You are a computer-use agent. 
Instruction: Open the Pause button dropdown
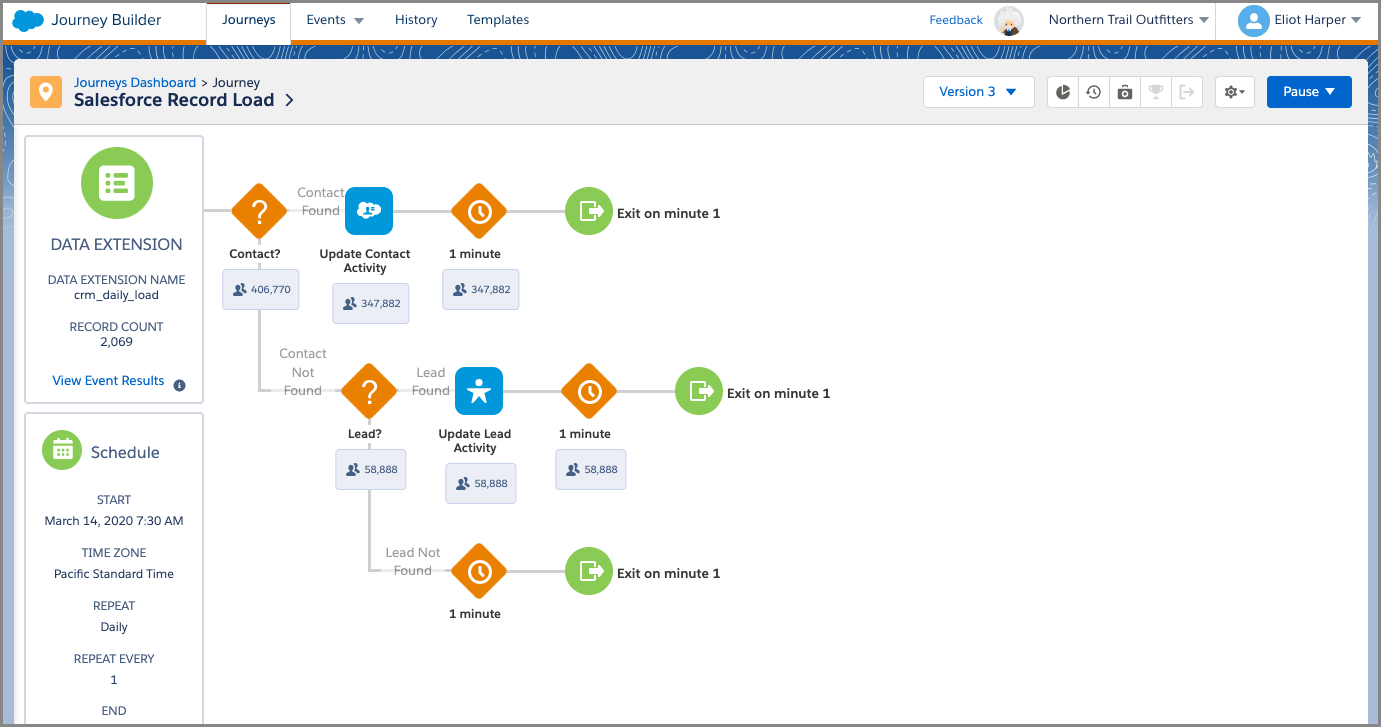1309,92
